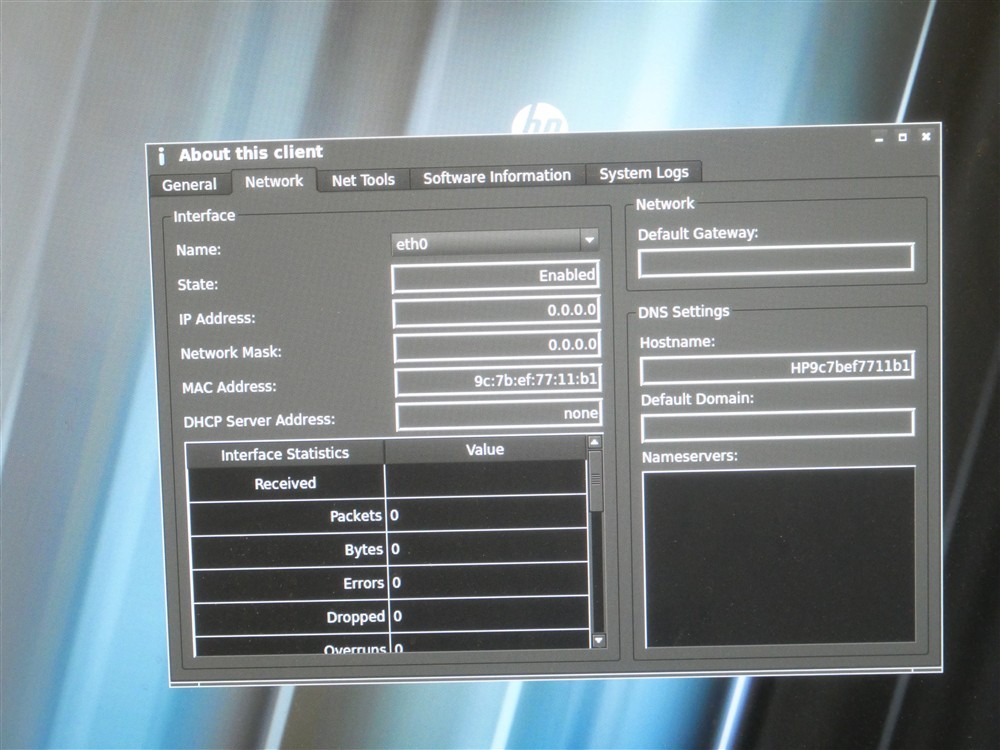Click the Hostname field
Viewport: 1000px width, 750px height.
(777, 367)
